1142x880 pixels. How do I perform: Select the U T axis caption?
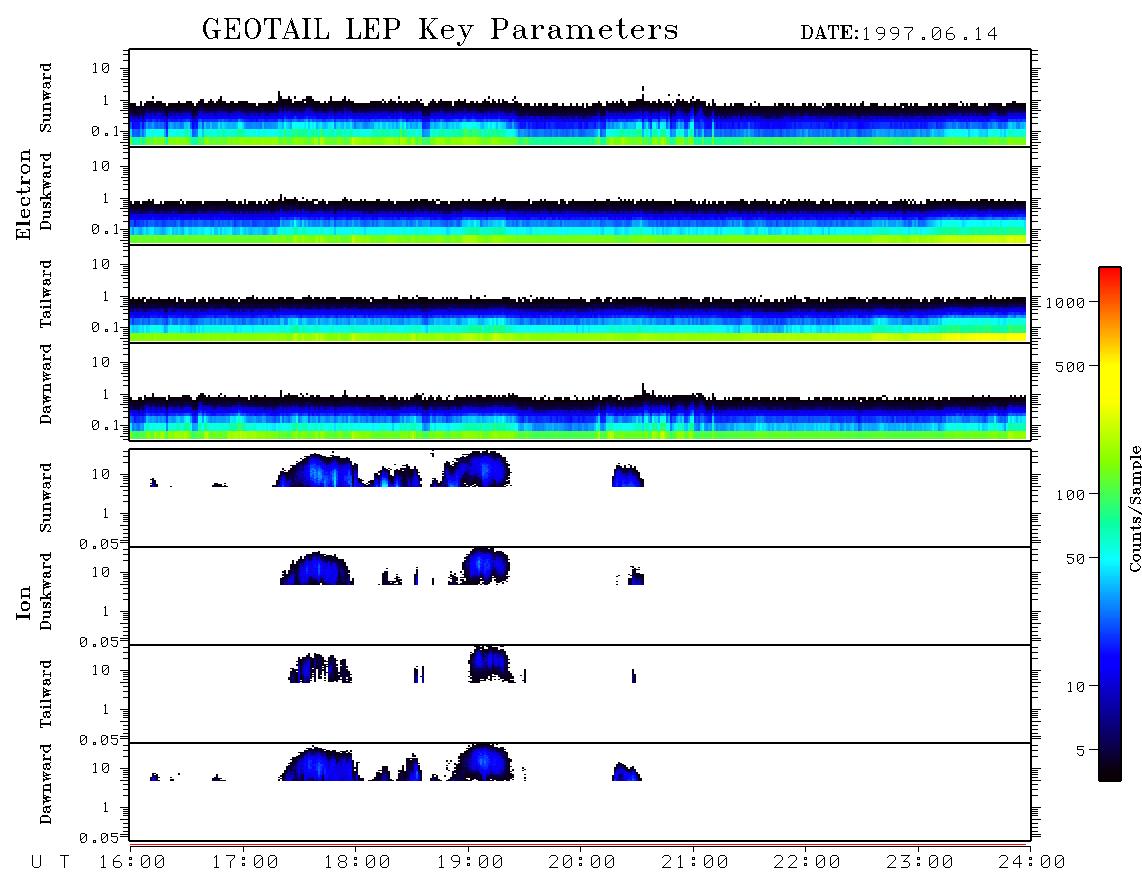pos(50,863)
